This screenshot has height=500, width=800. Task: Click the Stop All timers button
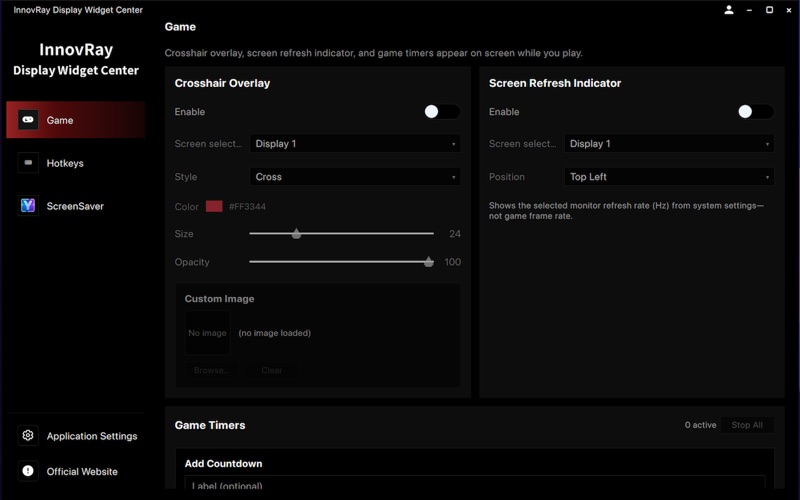747,425
